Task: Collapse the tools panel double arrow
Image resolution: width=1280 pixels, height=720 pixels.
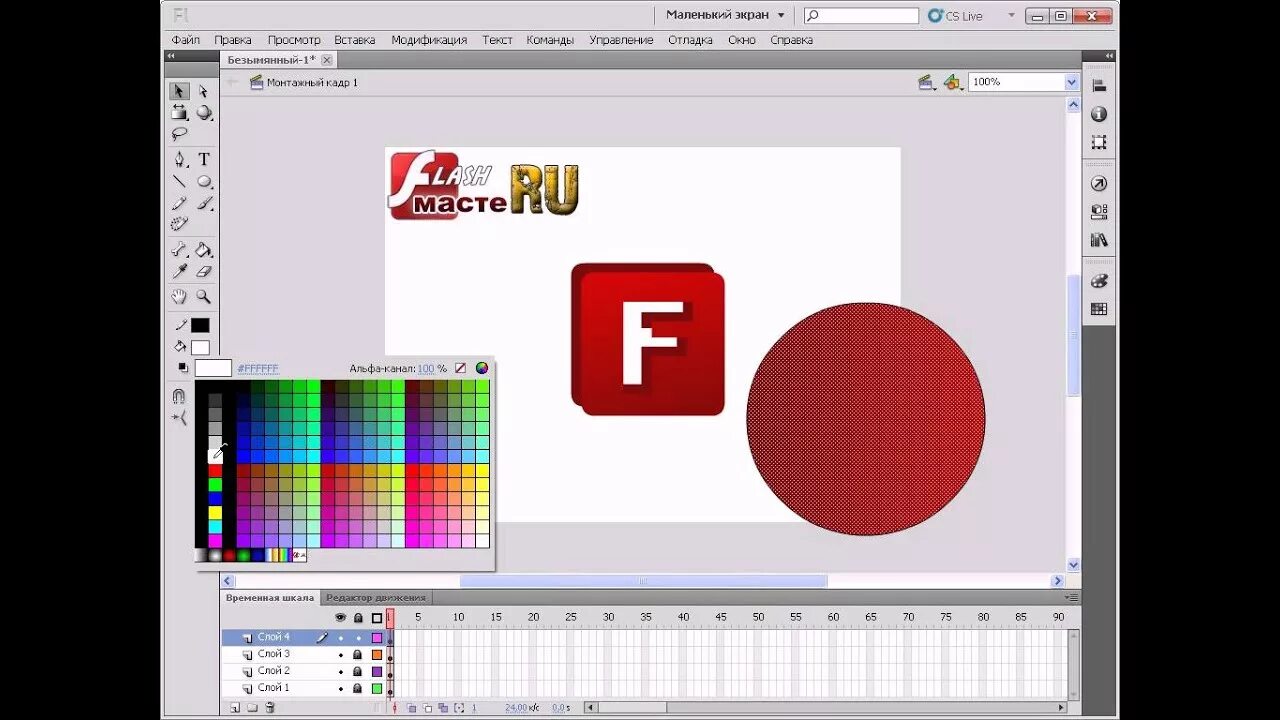Action: (170, 56)
